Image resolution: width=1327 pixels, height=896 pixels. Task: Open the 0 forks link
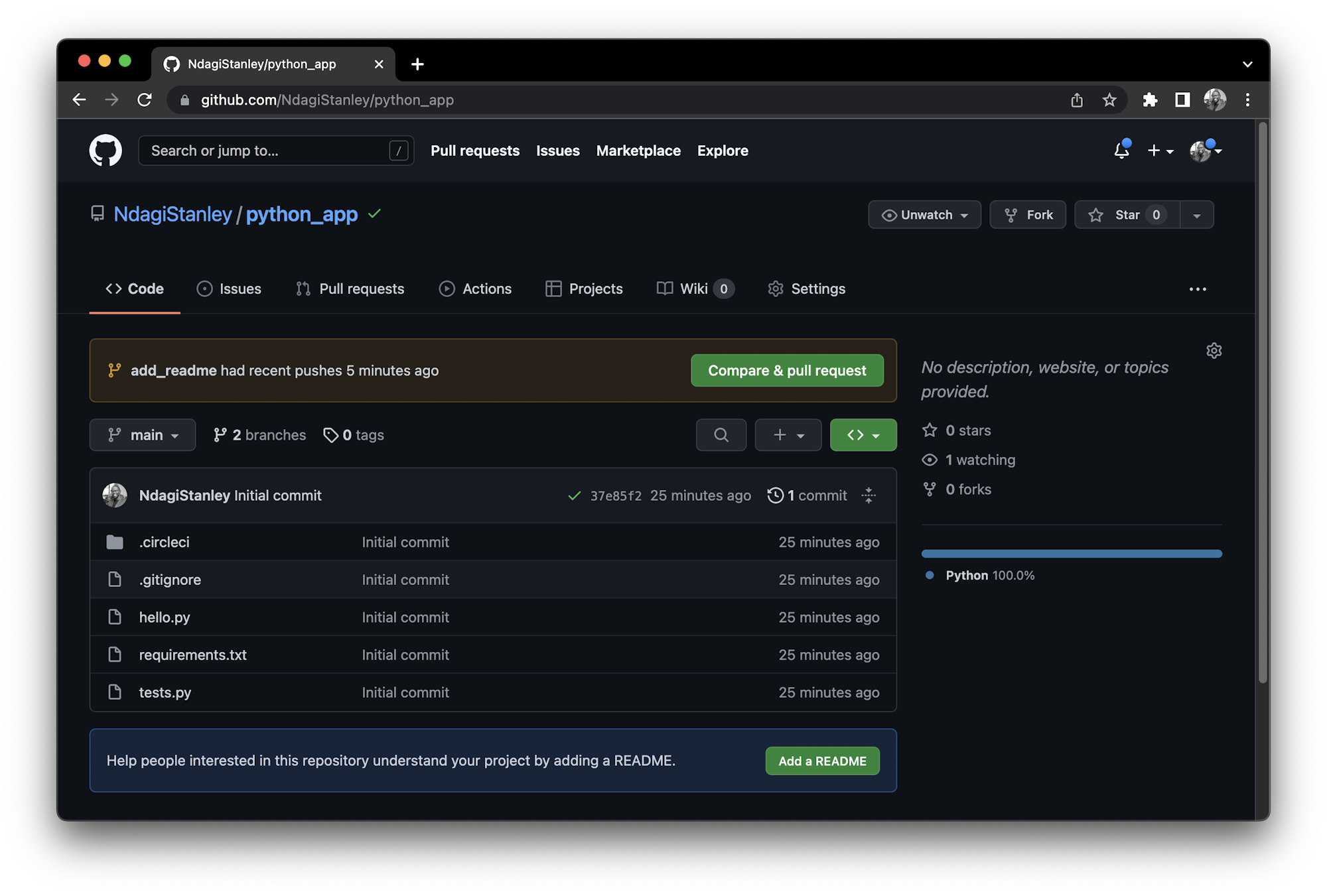coord(957,489)
